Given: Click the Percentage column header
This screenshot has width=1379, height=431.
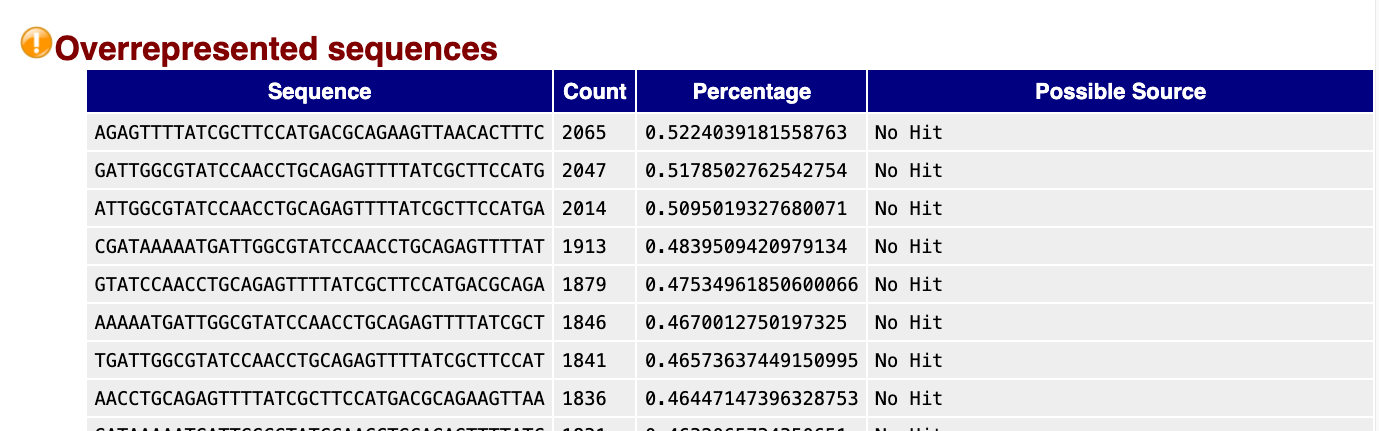Looking at the screenshot, I should (x=751, y=92).
